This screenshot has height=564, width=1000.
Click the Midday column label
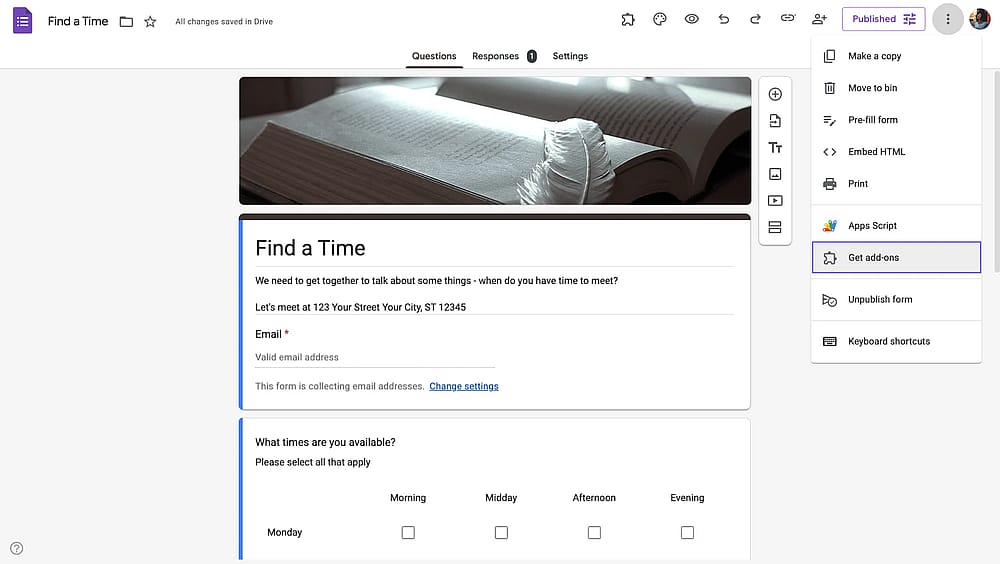click(501, 498)
